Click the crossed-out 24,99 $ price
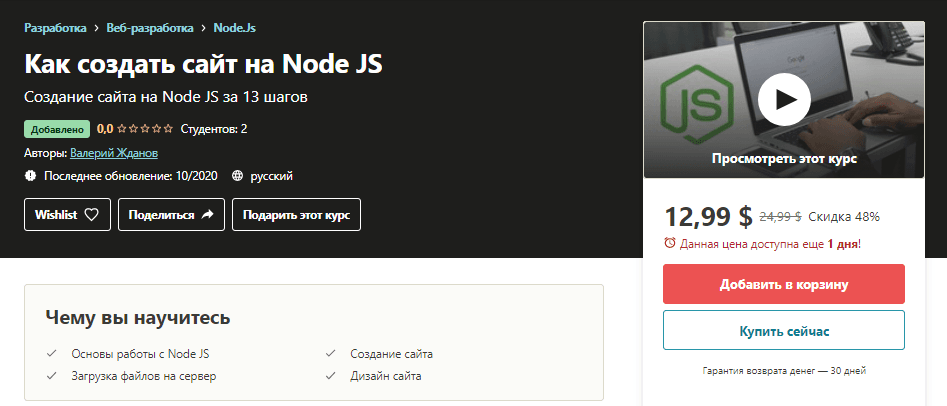947x406 pixels. (780, 216)
